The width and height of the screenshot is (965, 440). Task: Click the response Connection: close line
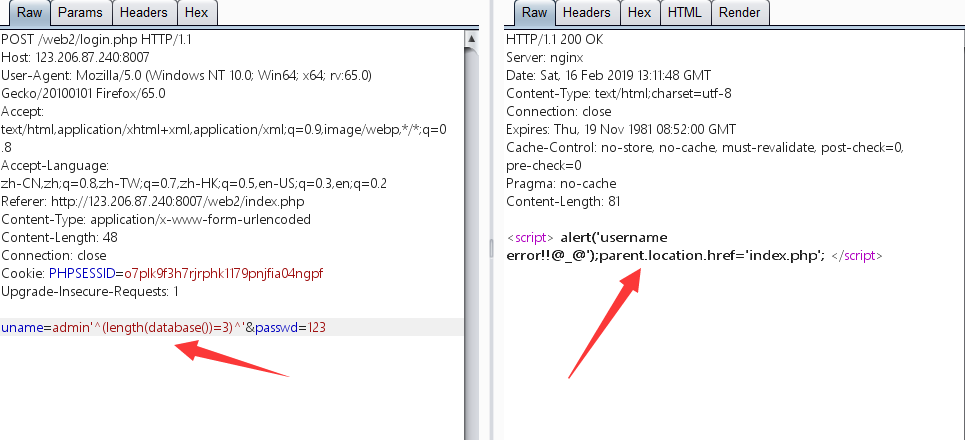[559, 111]
